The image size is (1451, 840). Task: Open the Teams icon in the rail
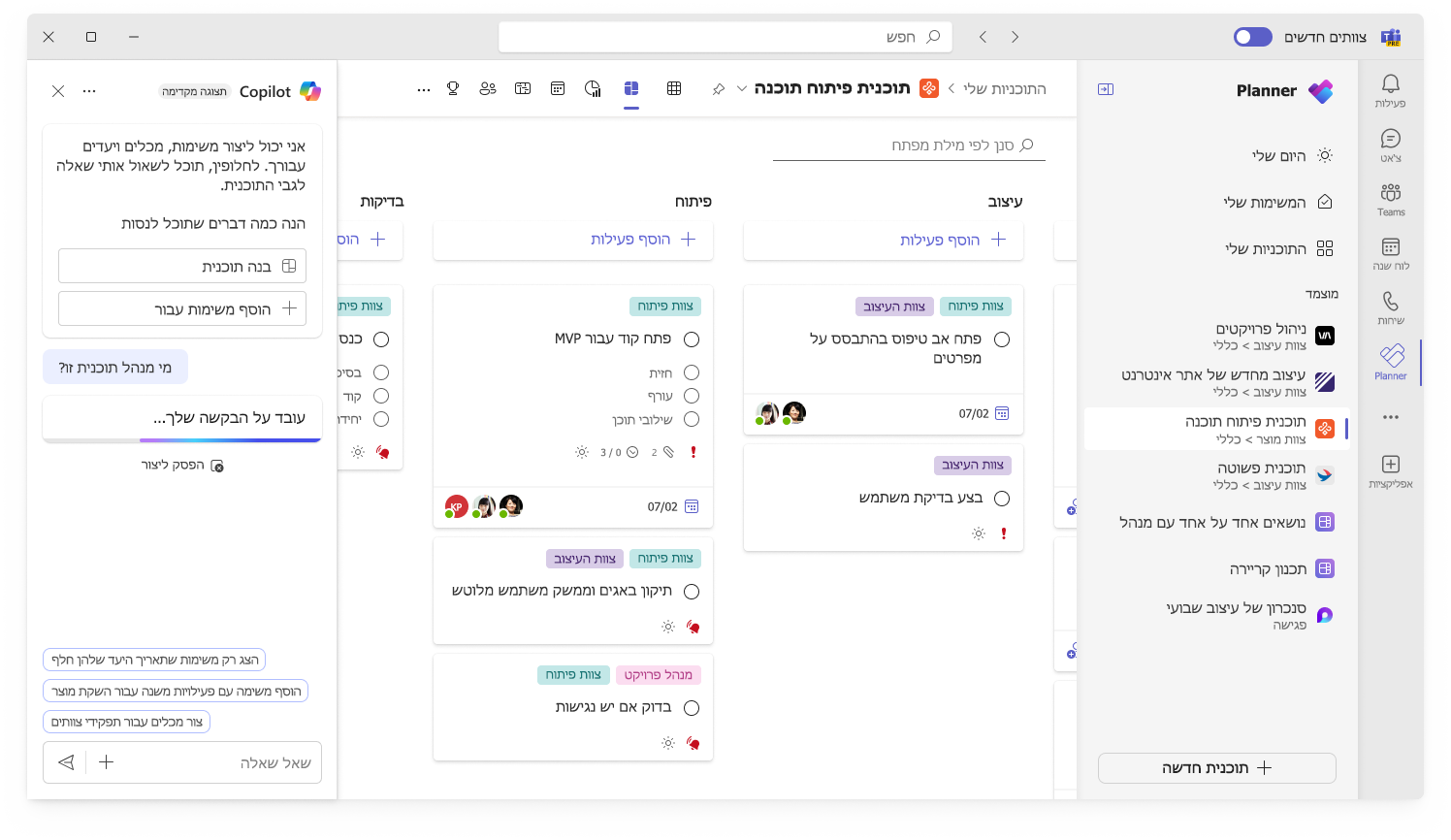click(x=1390, y=199)
